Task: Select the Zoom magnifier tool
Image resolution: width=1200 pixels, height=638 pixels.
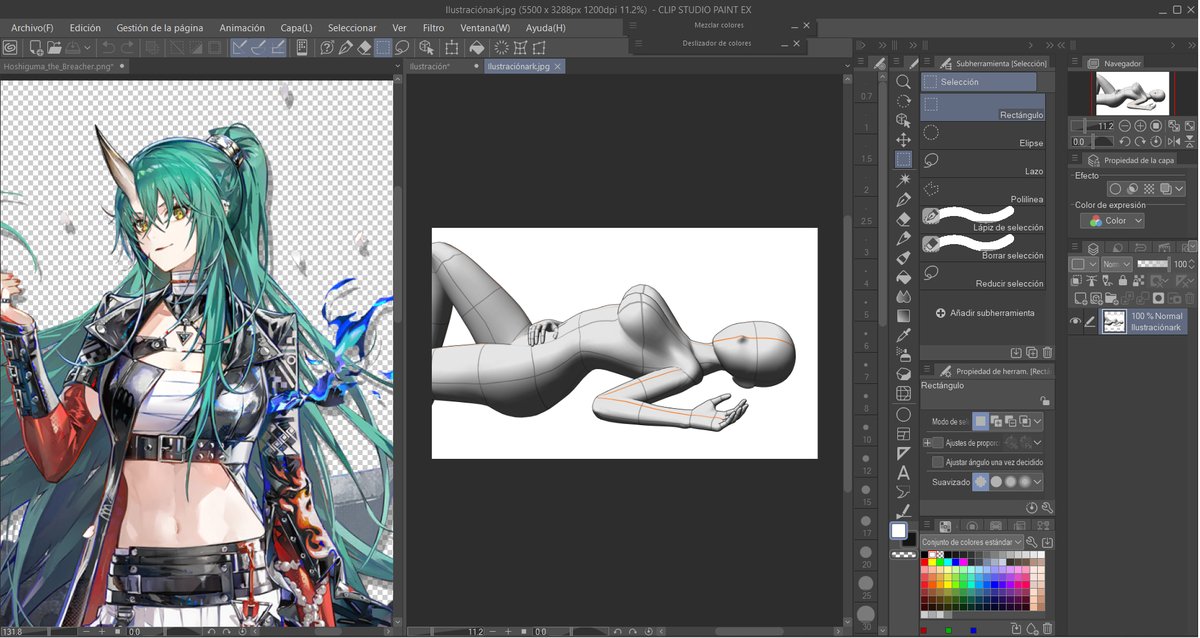Action: click(903, 81)
